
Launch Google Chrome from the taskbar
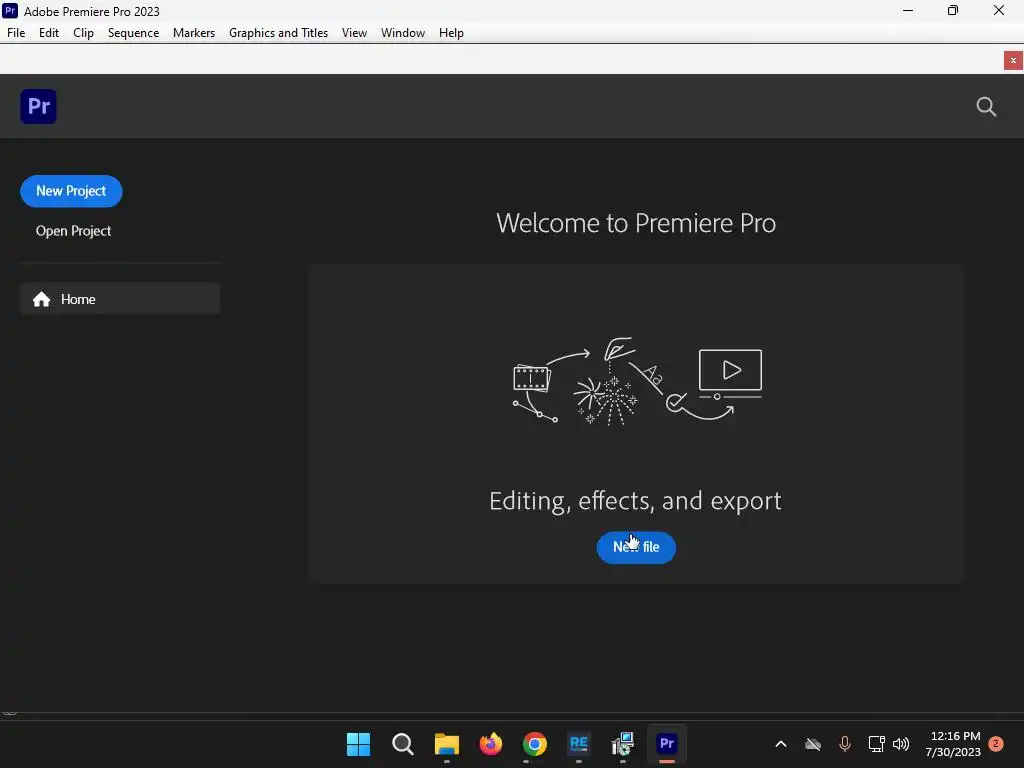535,744
